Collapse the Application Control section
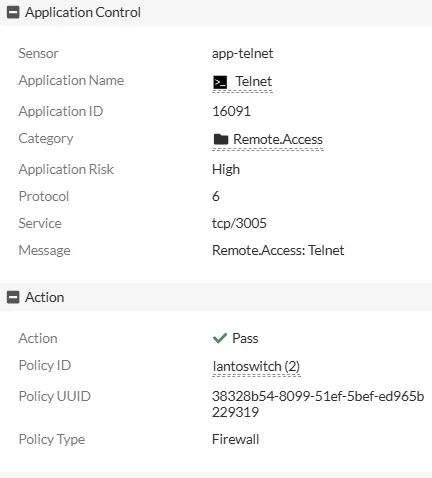The width and height of the screenshot is (432, 478). point(13,12)
